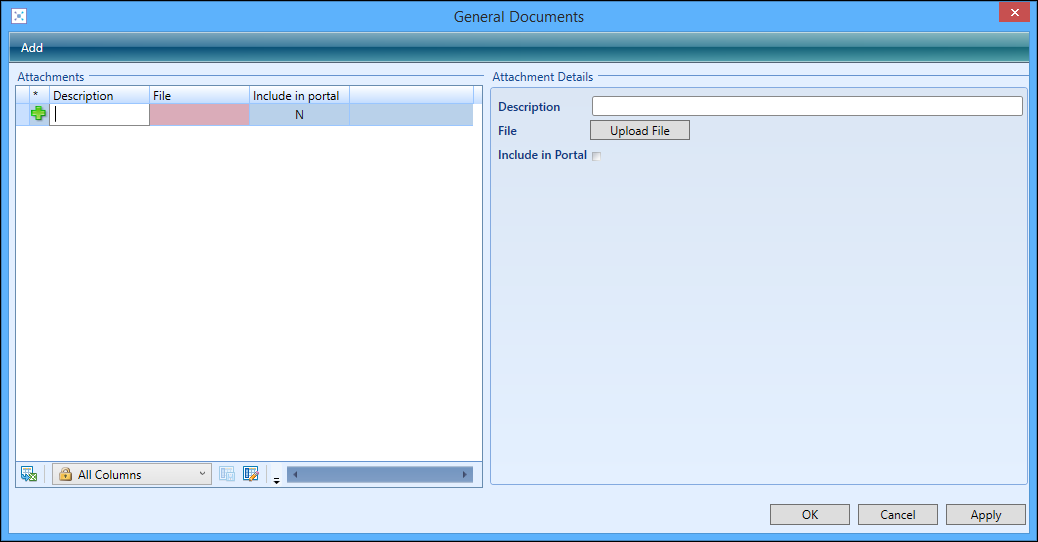Viewport: 1038px width, 542px height.
Task: Open the toolbar overflow options arrow
Action: click(x=277, y=480)
